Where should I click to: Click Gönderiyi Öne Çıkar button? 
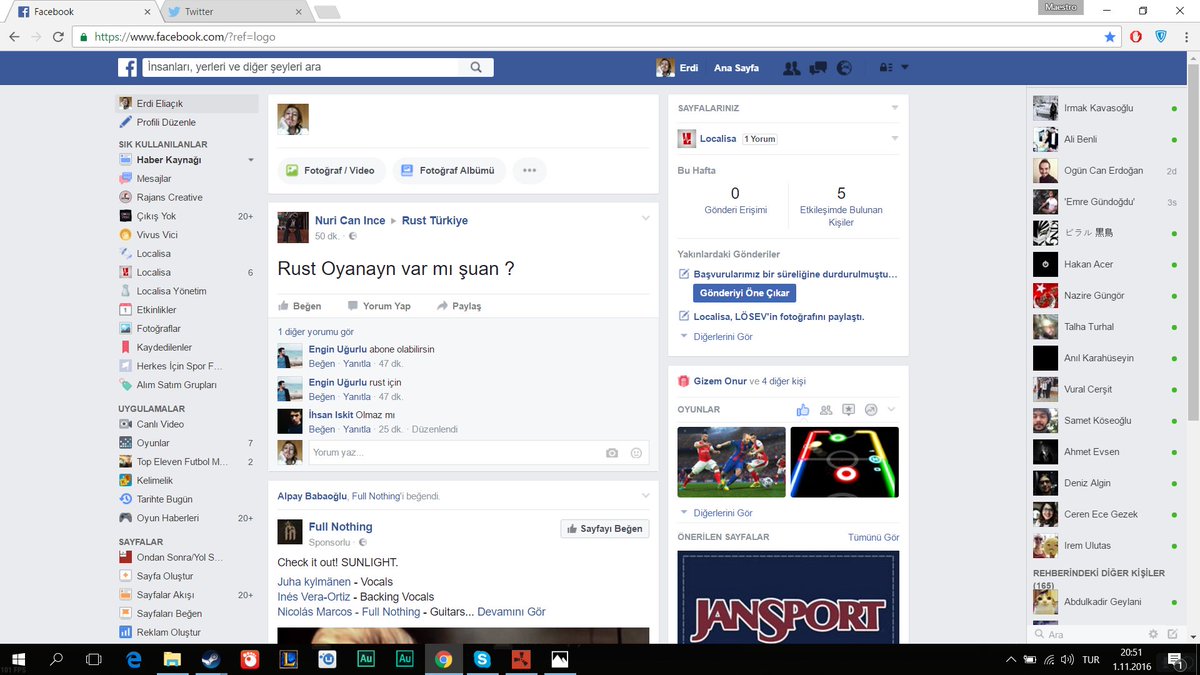pos(744,293)
